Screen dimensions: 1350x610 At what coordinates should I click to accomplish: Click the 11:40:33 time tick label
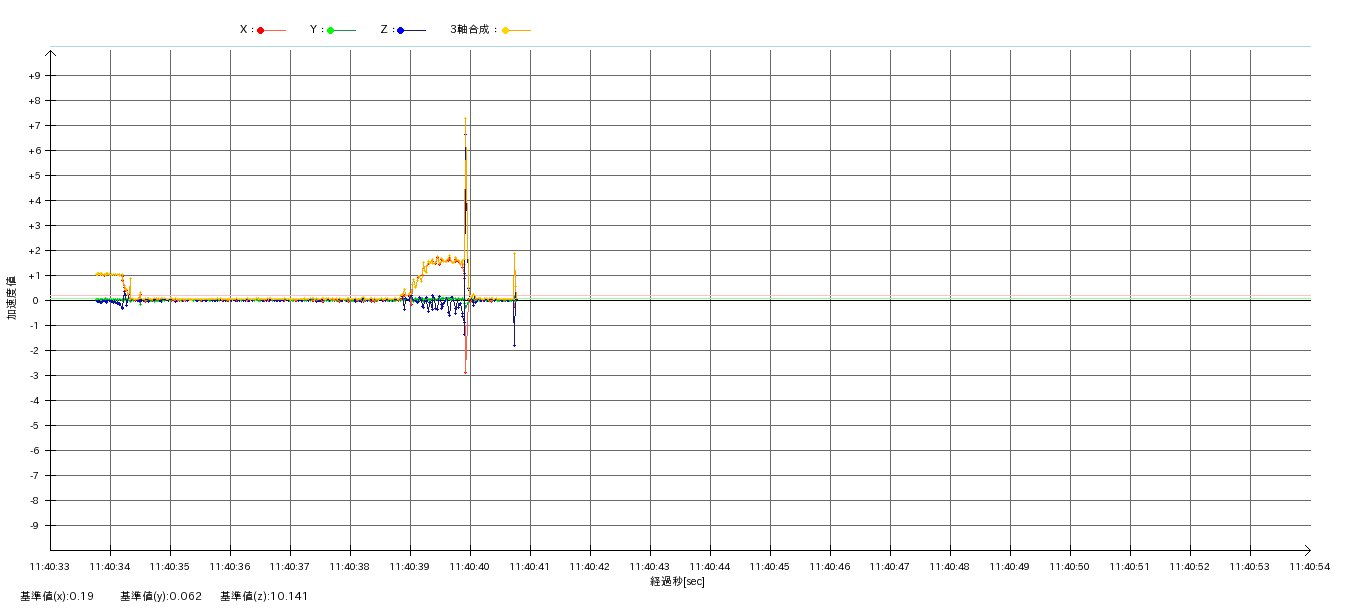[50, 567]
